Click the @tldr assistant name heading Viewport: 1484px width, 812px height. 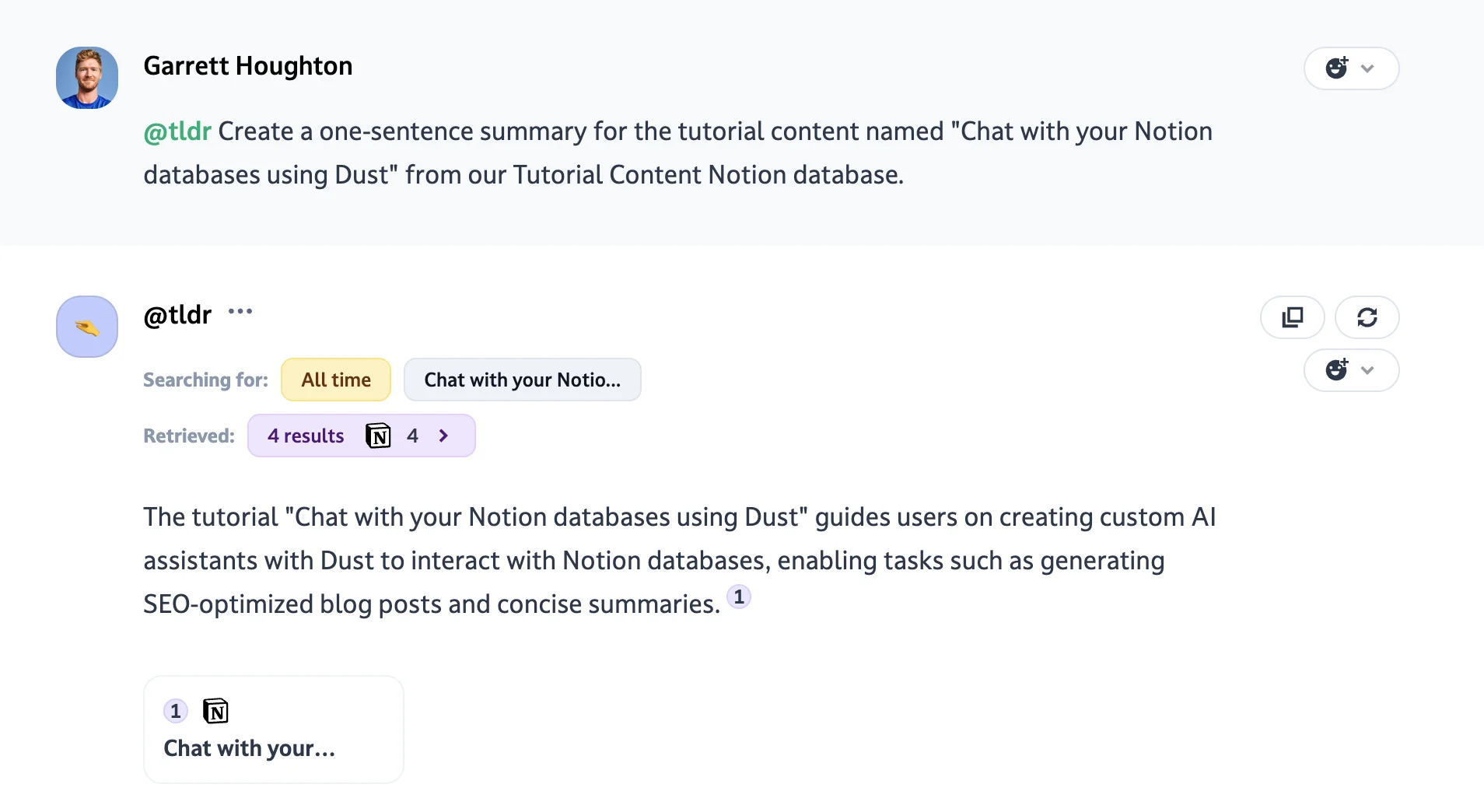177,315
